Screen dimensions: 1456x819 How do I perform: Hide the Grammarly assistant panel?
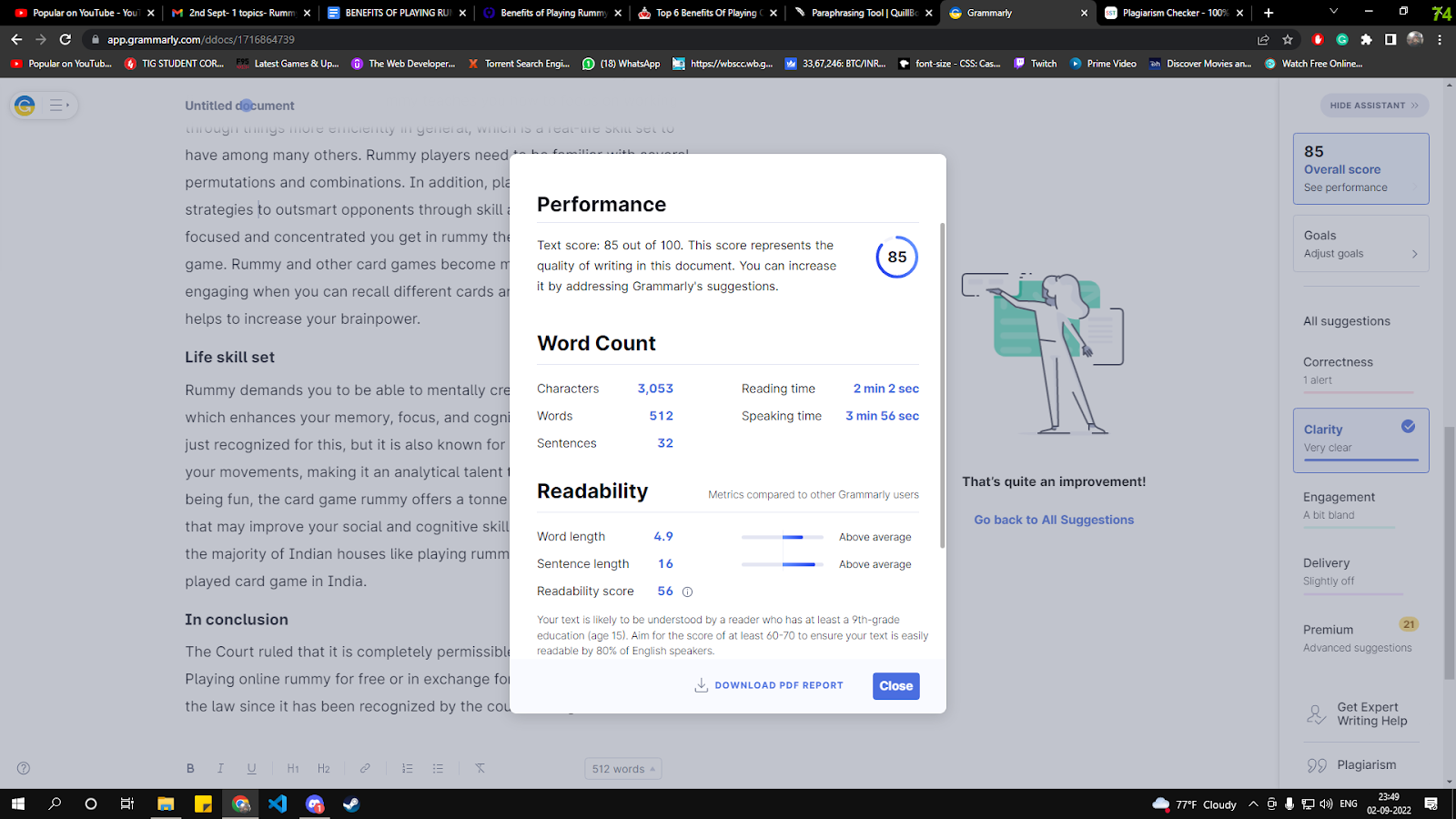1374,106
